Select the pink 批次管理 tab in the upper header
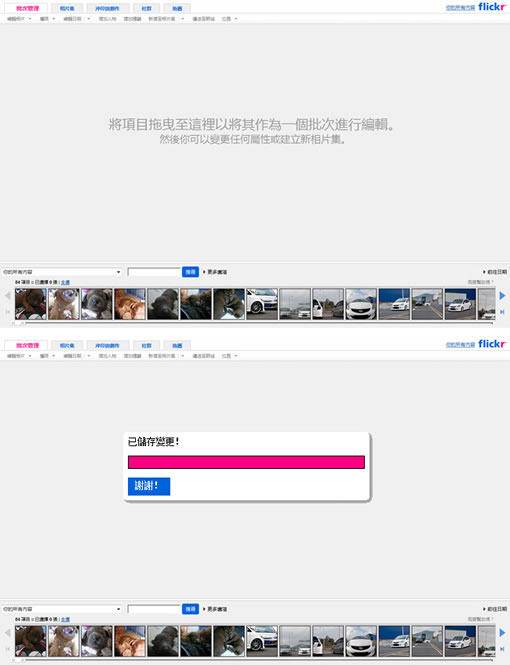 (x=27, y=8)
